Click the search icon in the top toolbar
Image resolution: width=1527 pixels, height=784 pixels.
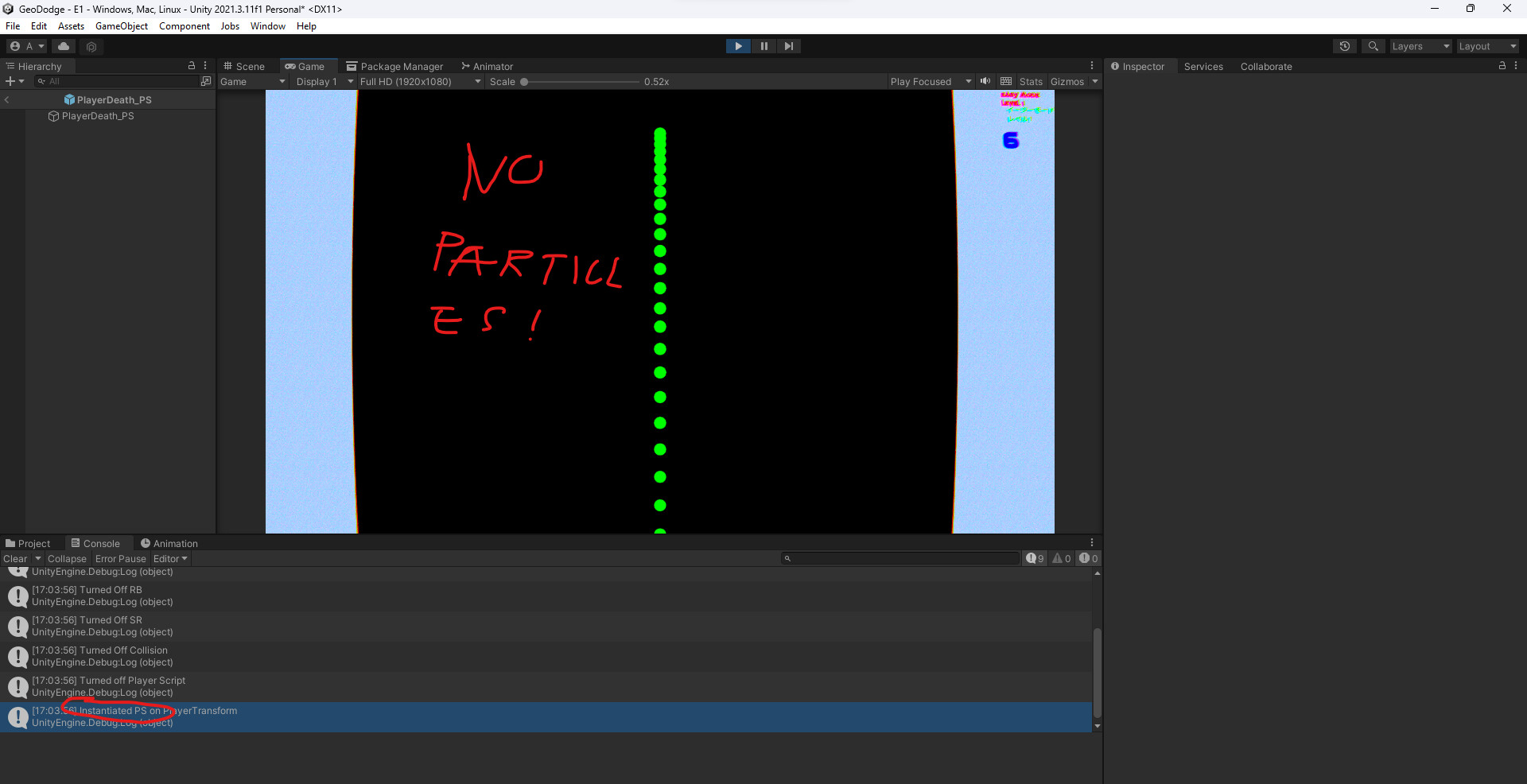pyautogui.click(x=1373, y=46)
